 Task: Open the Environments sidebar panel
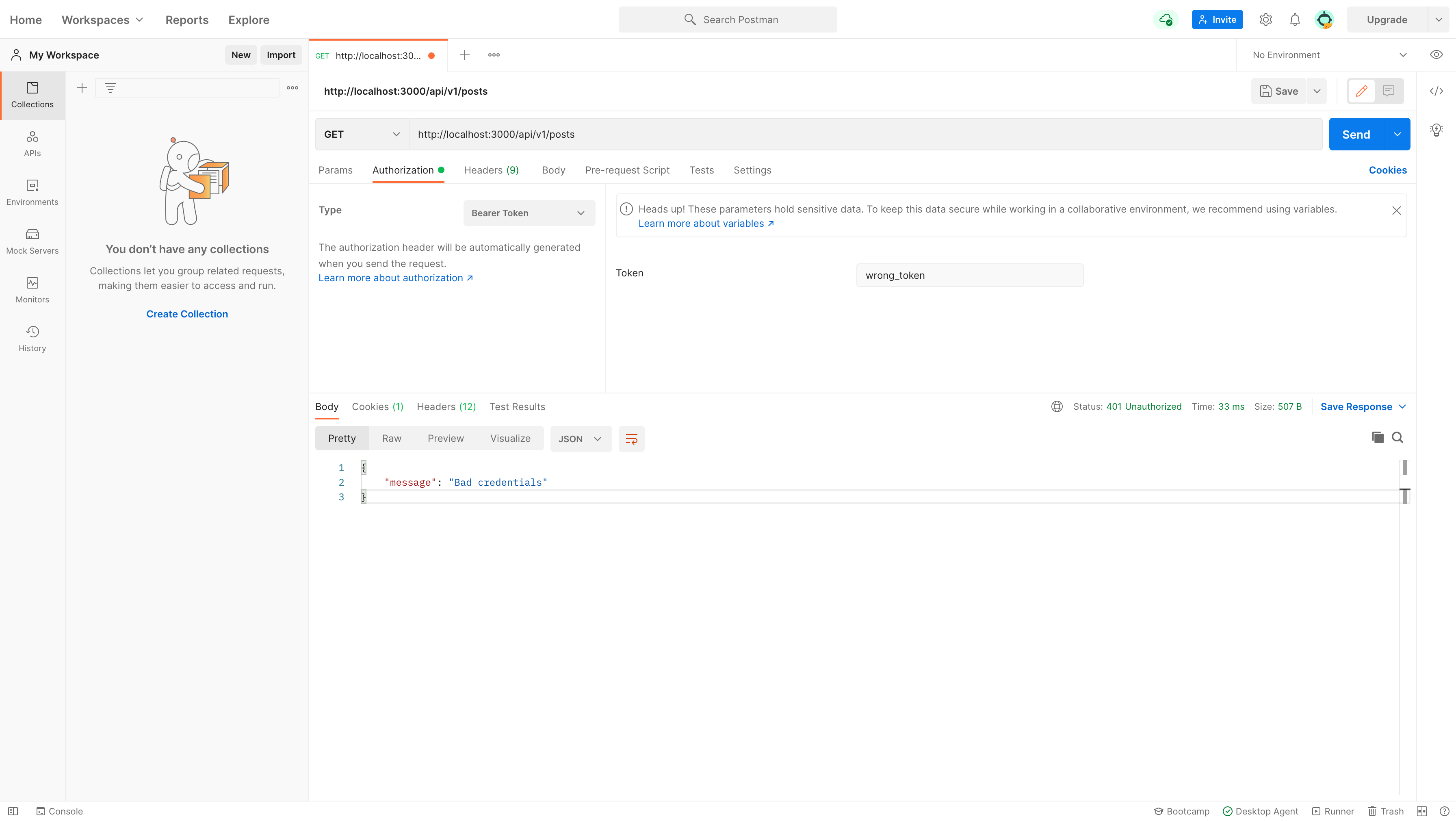click(32, 192)
